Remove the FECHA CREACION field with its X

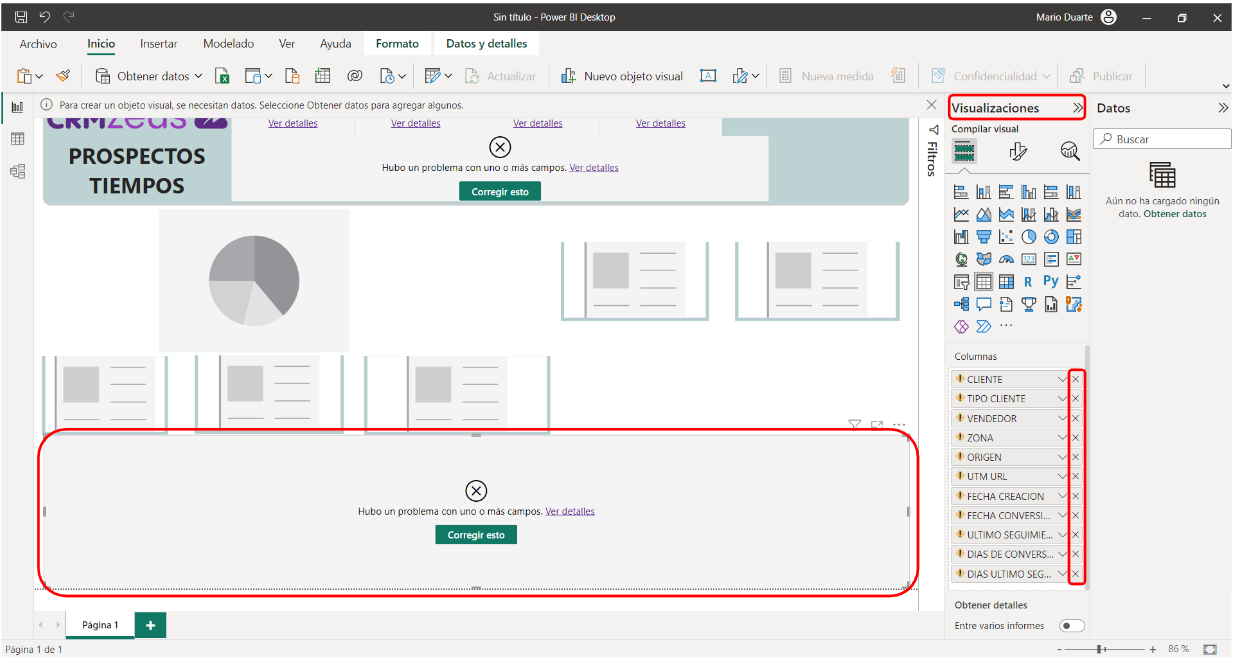[1076, 496]
